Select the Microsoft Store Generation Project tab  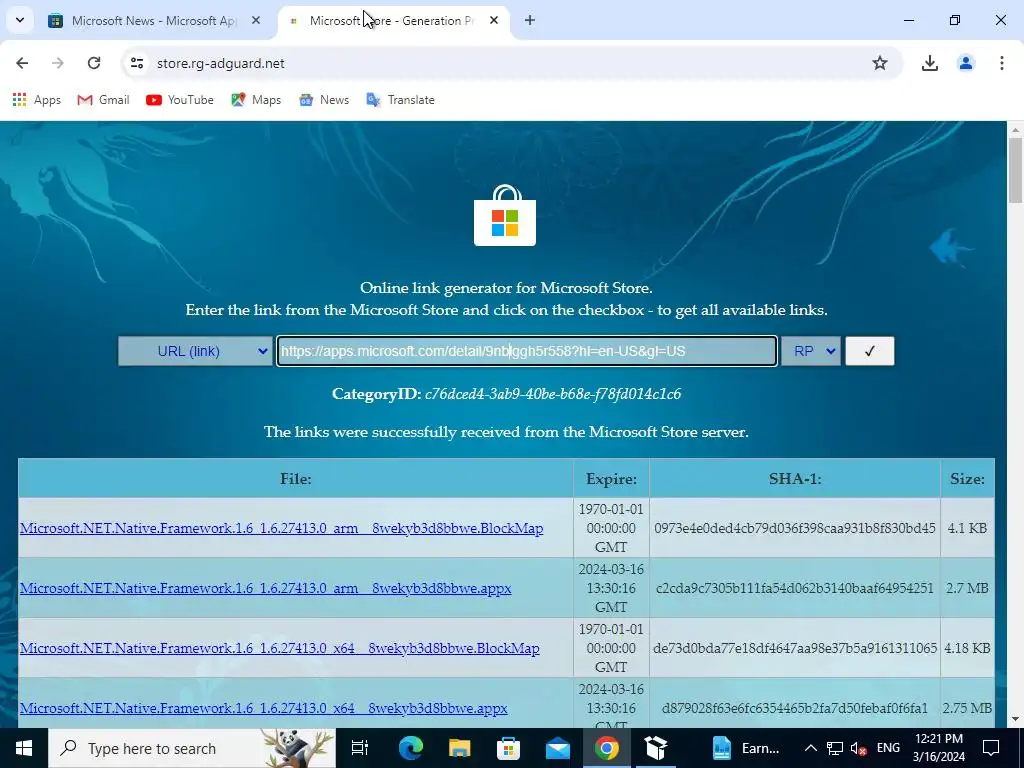pyautogui.click(x=392, y=20)
